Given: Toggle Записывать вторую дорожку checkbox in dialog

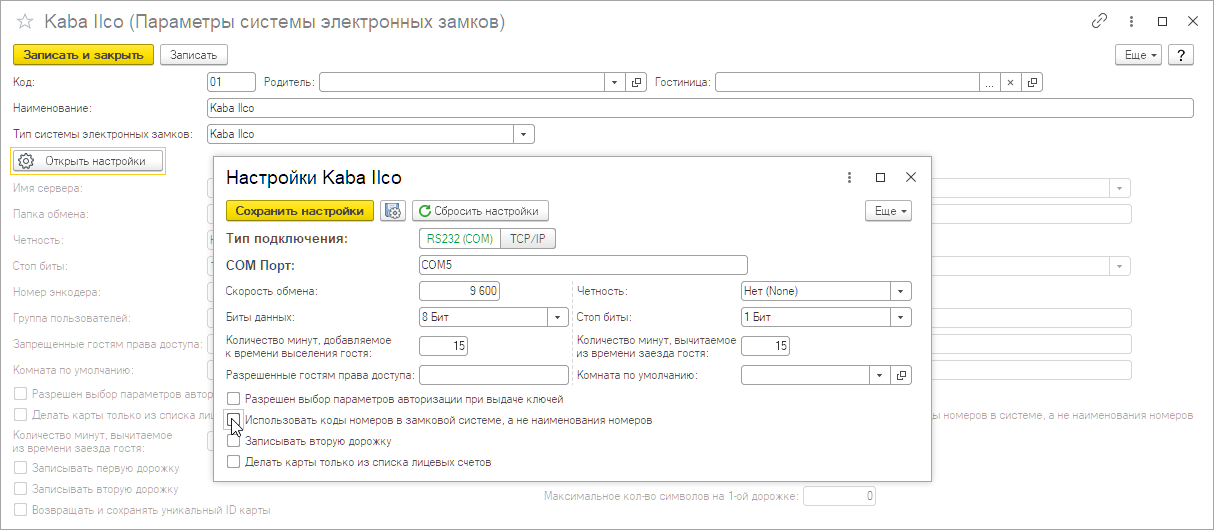Looking at the screenshot, I should click(x=234, y=441).
